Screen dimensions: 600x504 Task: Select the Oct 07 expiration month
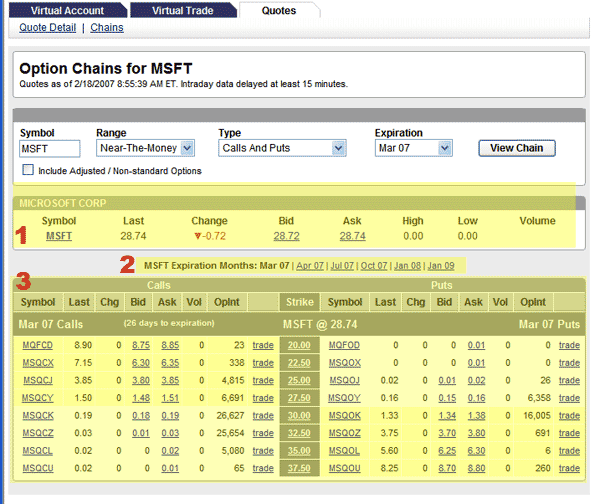point(375,266)
